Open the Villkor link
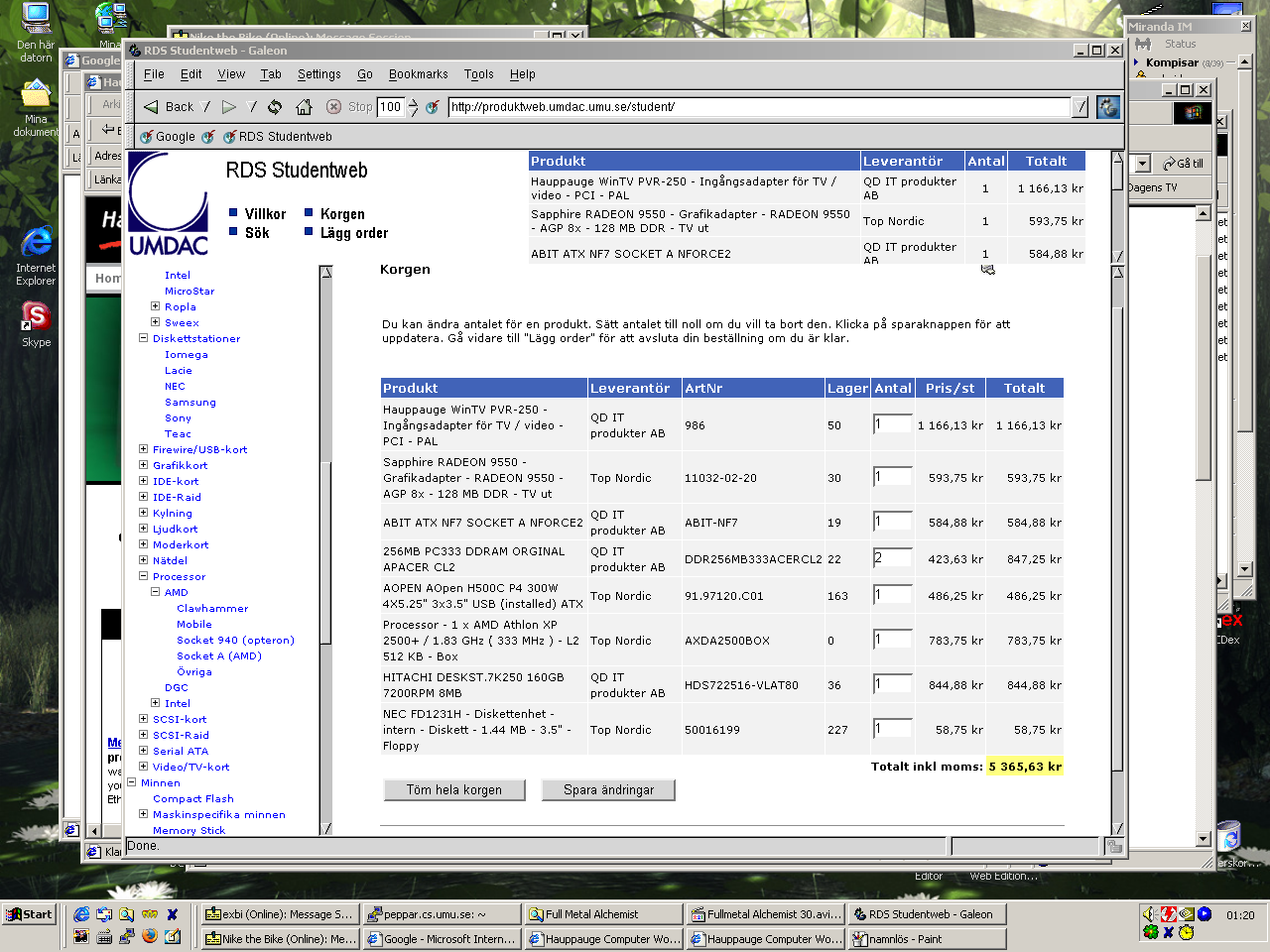 265,214
